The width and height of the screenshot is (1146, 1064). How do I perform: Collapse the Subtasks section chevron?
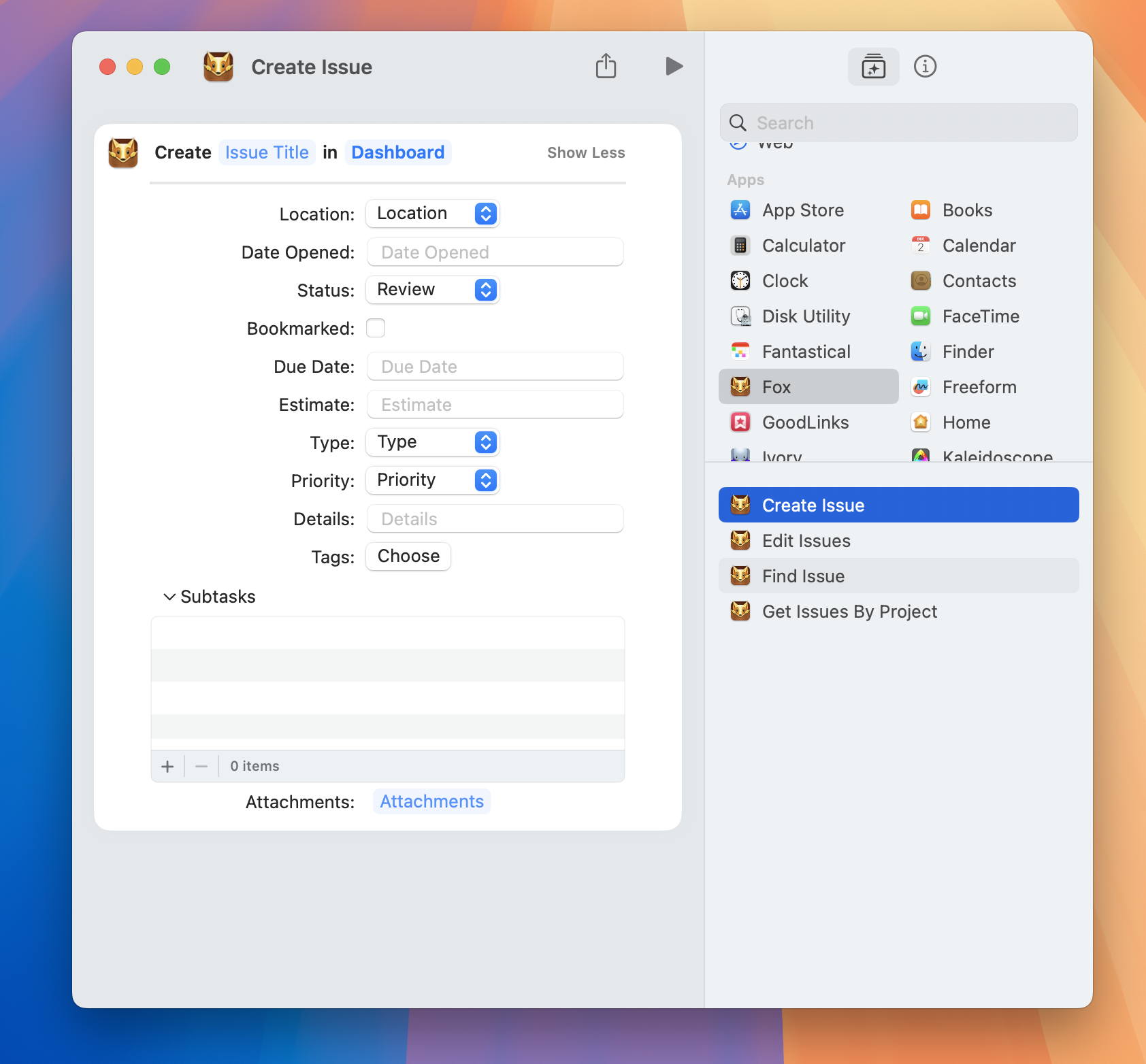[169, 597]
